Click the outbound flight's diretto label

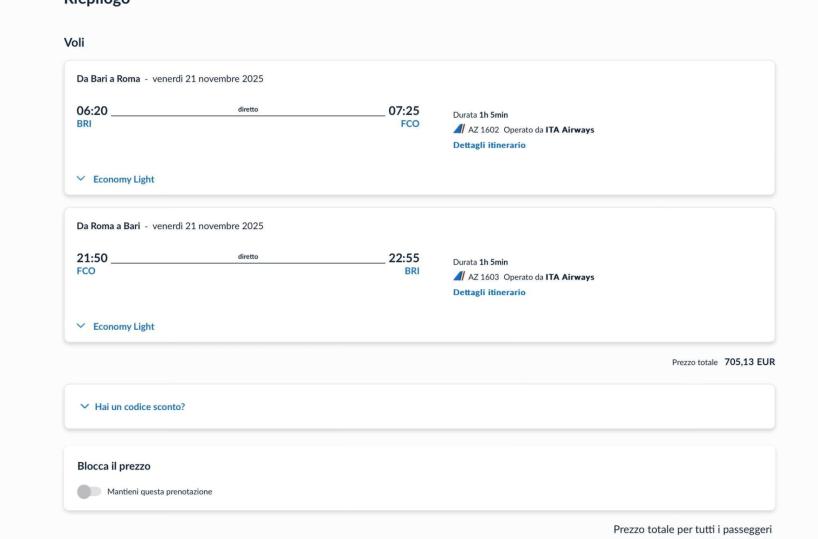[x=248, y=109]
